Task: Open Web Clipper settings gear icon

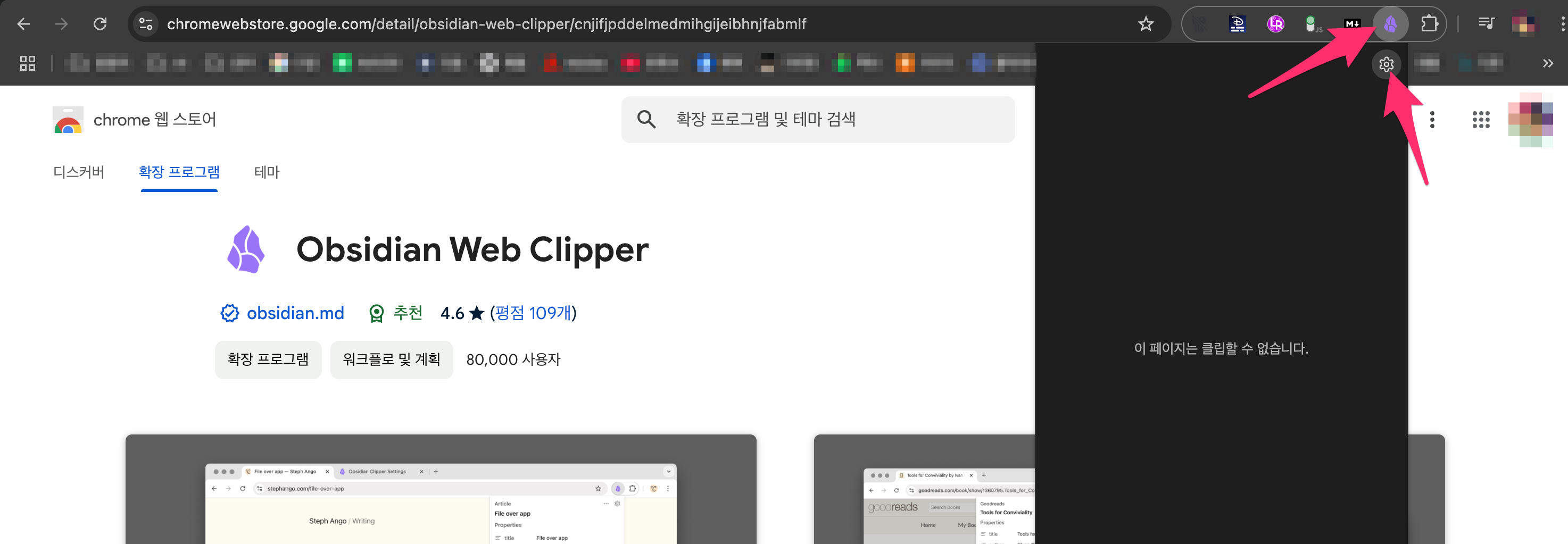Action: (x=1386, y=64)
